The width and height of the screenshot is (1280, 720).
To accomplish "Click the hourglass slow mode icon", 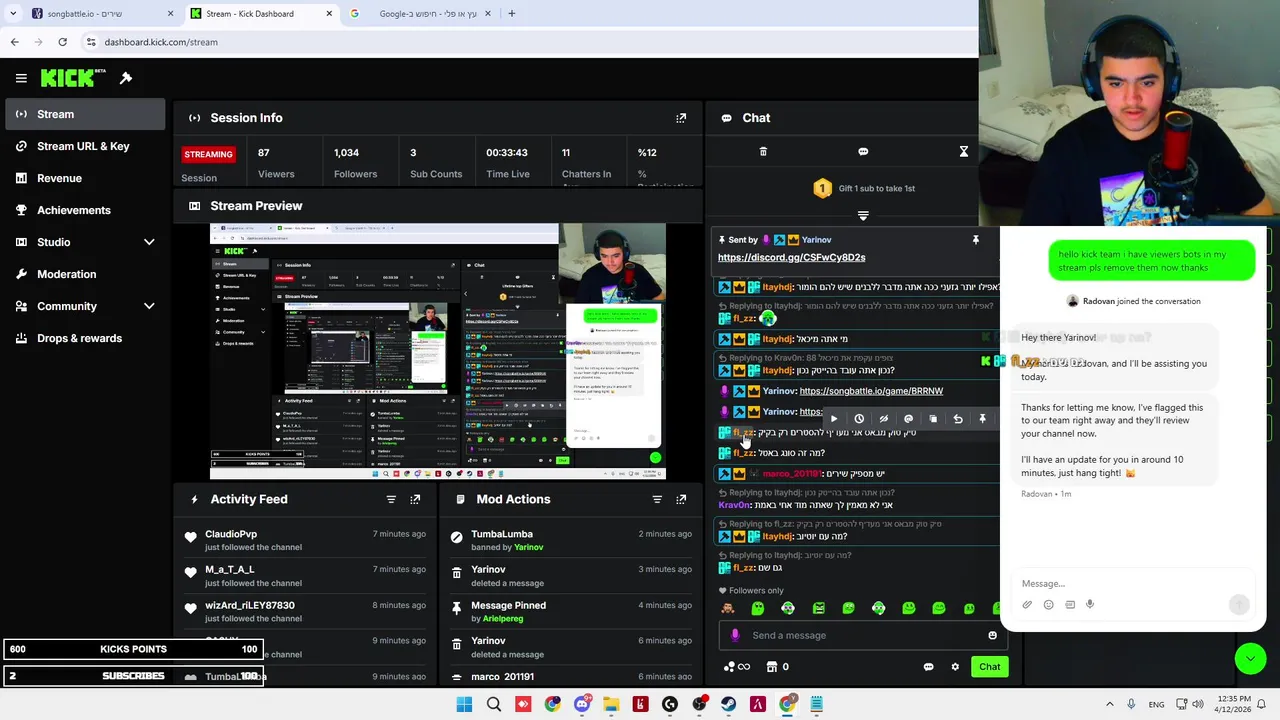I will tap(964, 152).
